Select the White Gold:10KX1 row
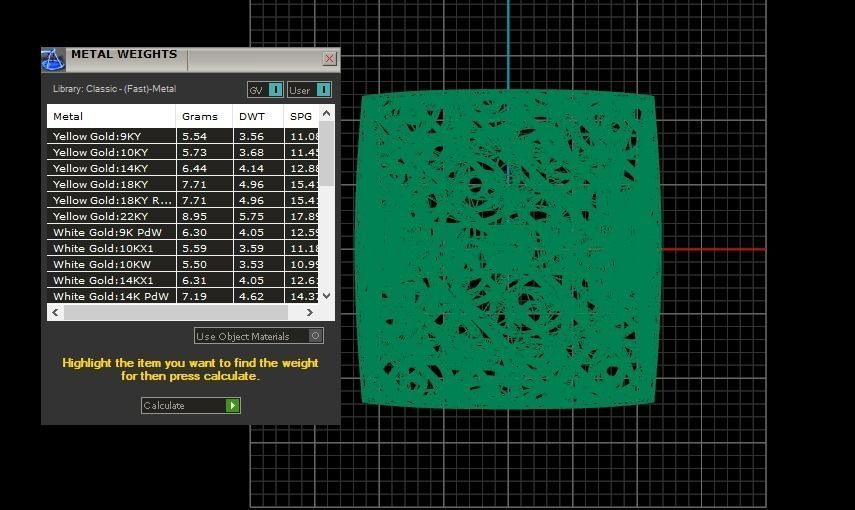 click(x=183, y=248)
